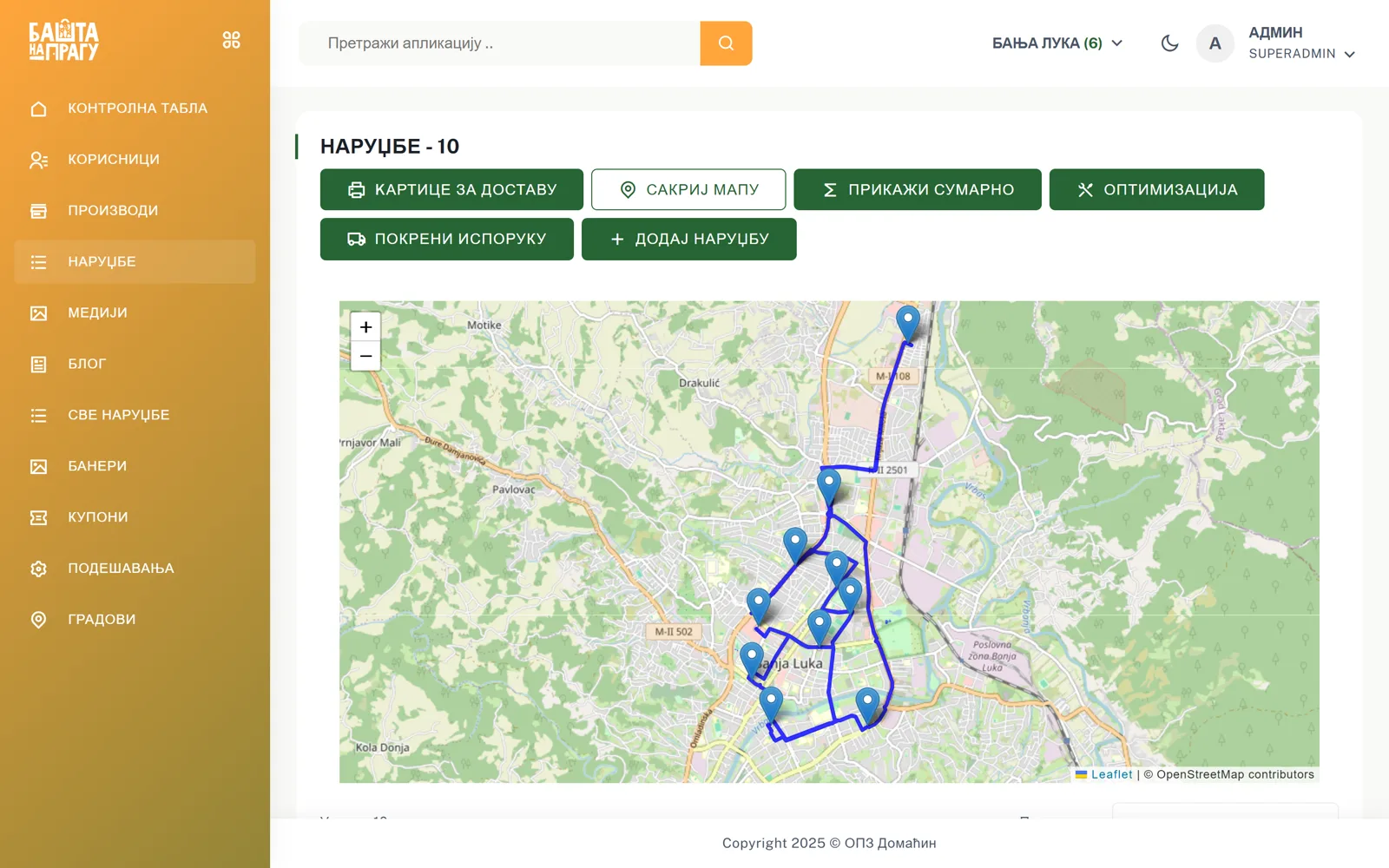The width and height of the screenshot is (1389, 868).
Task: Click the list icon beside Све наруџбе
Action: coord(38,416)
